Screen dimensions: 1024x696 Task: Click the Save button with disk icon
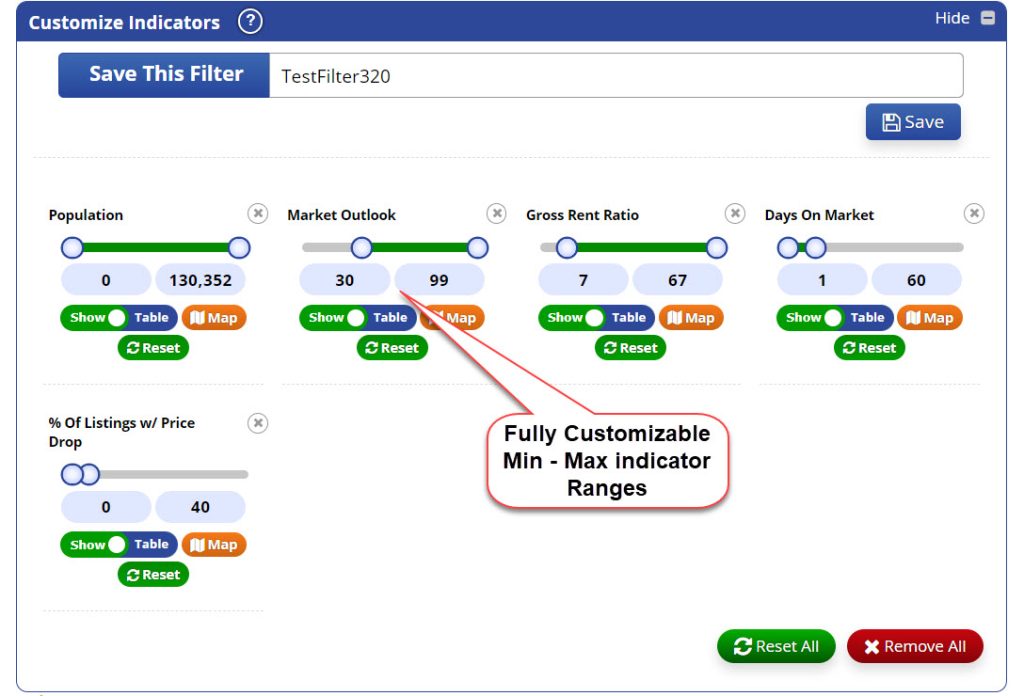pos(913,122)
